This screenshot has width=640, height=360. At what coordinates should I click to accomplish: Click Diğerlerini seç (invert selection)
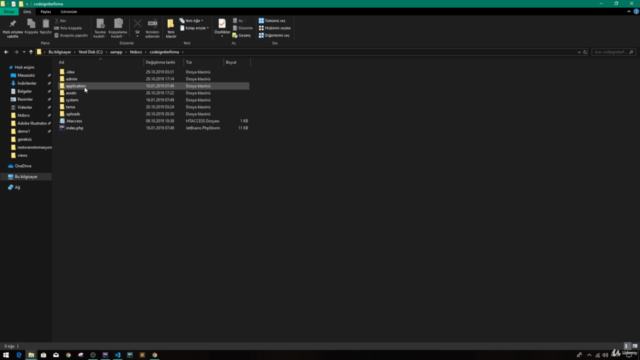[x=274, y=36]
